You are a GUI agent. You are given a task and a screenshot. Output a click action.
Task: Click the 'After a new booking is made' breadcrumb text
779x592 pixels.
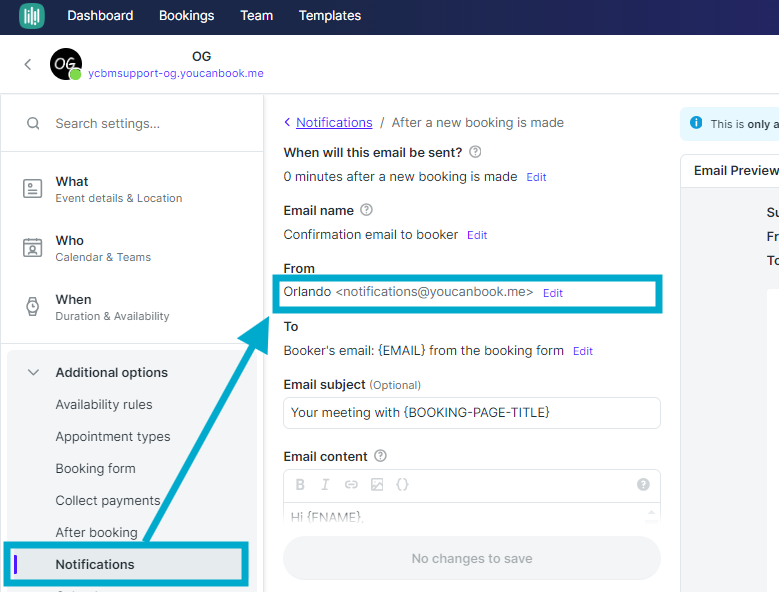pos(477,123)
